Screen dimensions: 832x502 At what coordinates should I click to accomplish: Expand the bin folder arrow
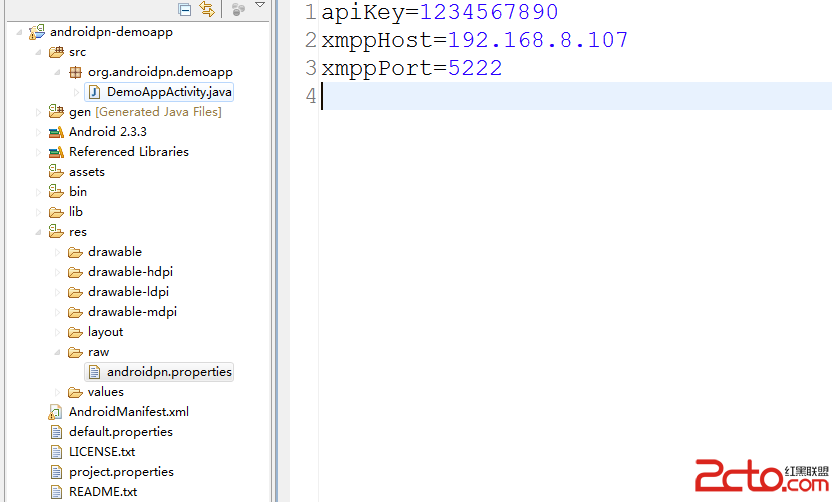pyautogui.click(x=38, y=193)
